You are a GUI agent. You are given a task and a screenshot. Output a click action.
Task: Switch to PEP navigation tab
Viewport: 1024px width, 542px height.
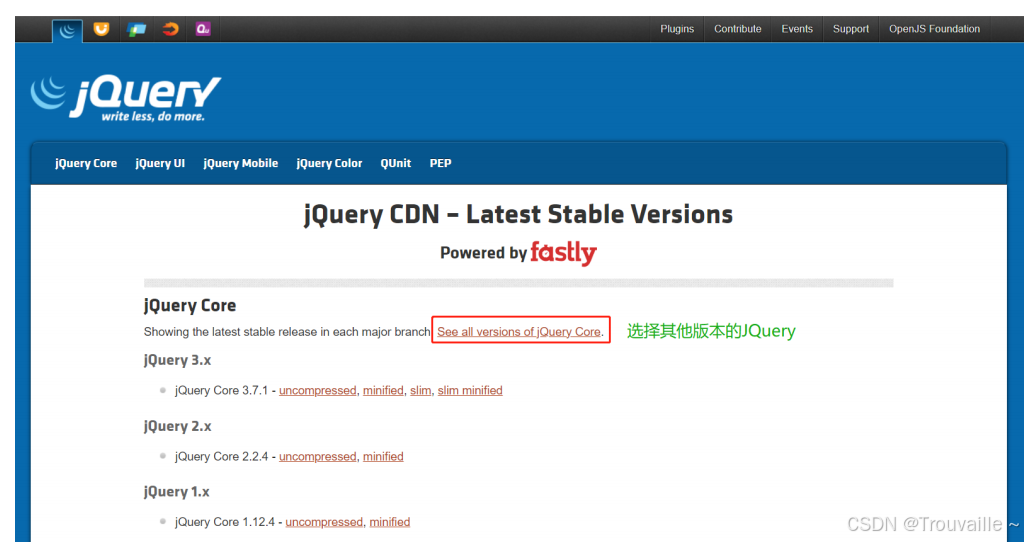click(x=440, y=163)
